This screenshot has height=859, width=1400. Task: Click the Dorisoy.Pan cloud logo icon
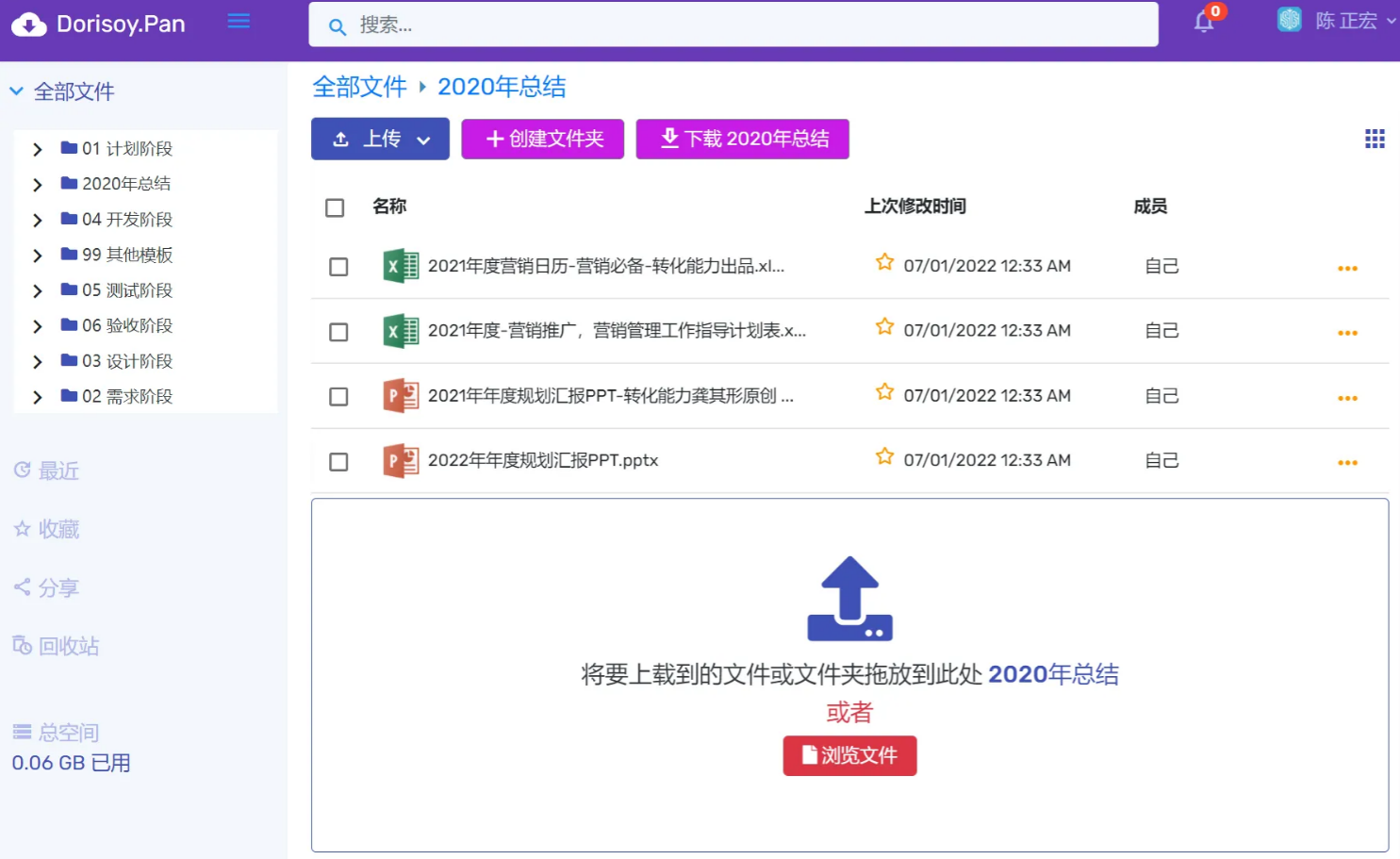point(29,25)
